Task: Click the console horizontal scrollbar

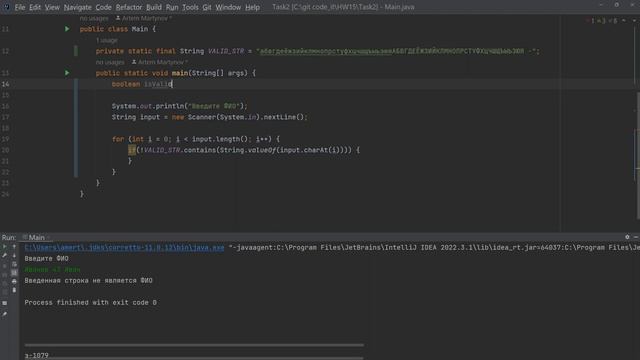Action: pyautogui.click(x=194, y=345)
